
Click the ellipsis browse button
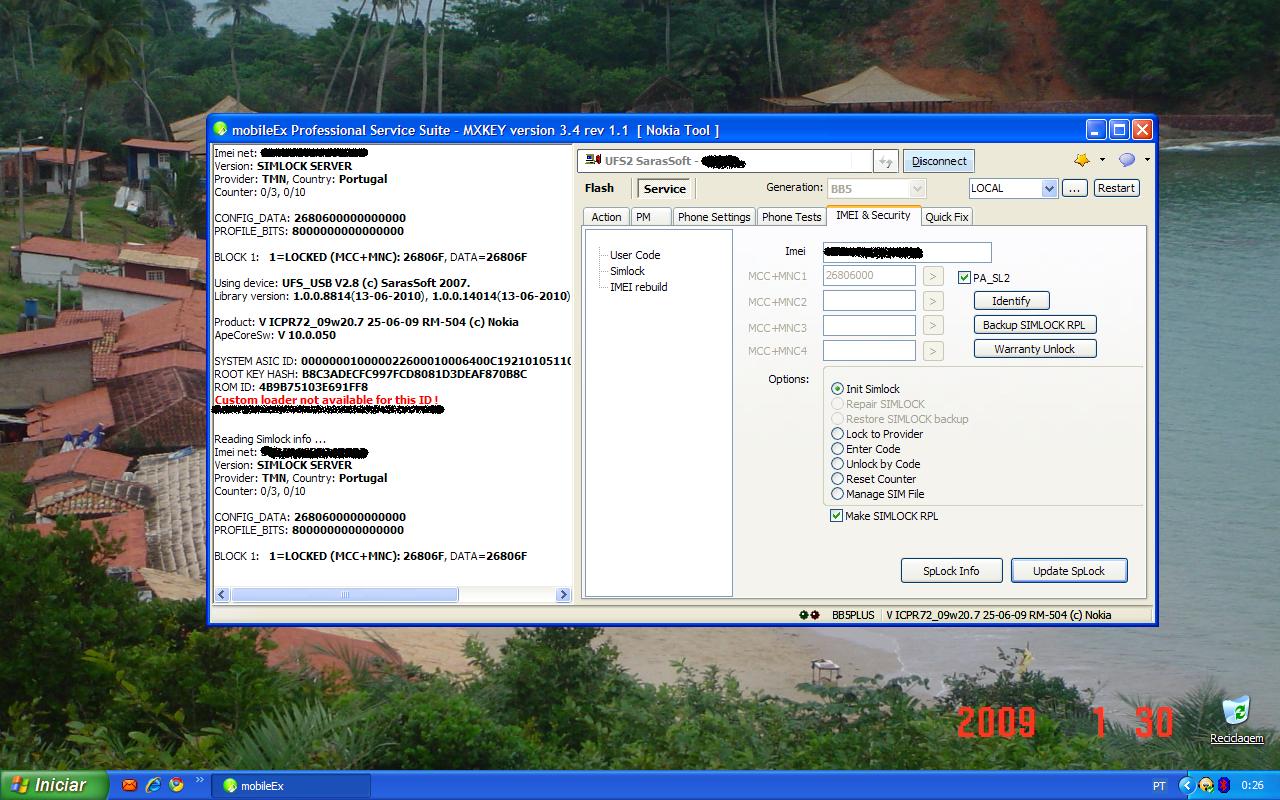(x=1074, y=188)
